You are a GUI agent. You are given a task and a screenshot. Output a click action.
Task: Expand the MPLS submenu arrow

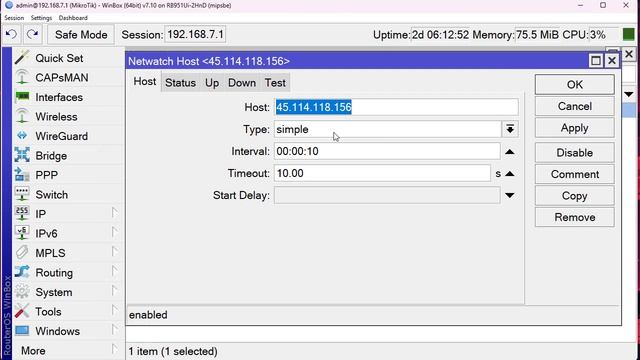pos(115,252)
